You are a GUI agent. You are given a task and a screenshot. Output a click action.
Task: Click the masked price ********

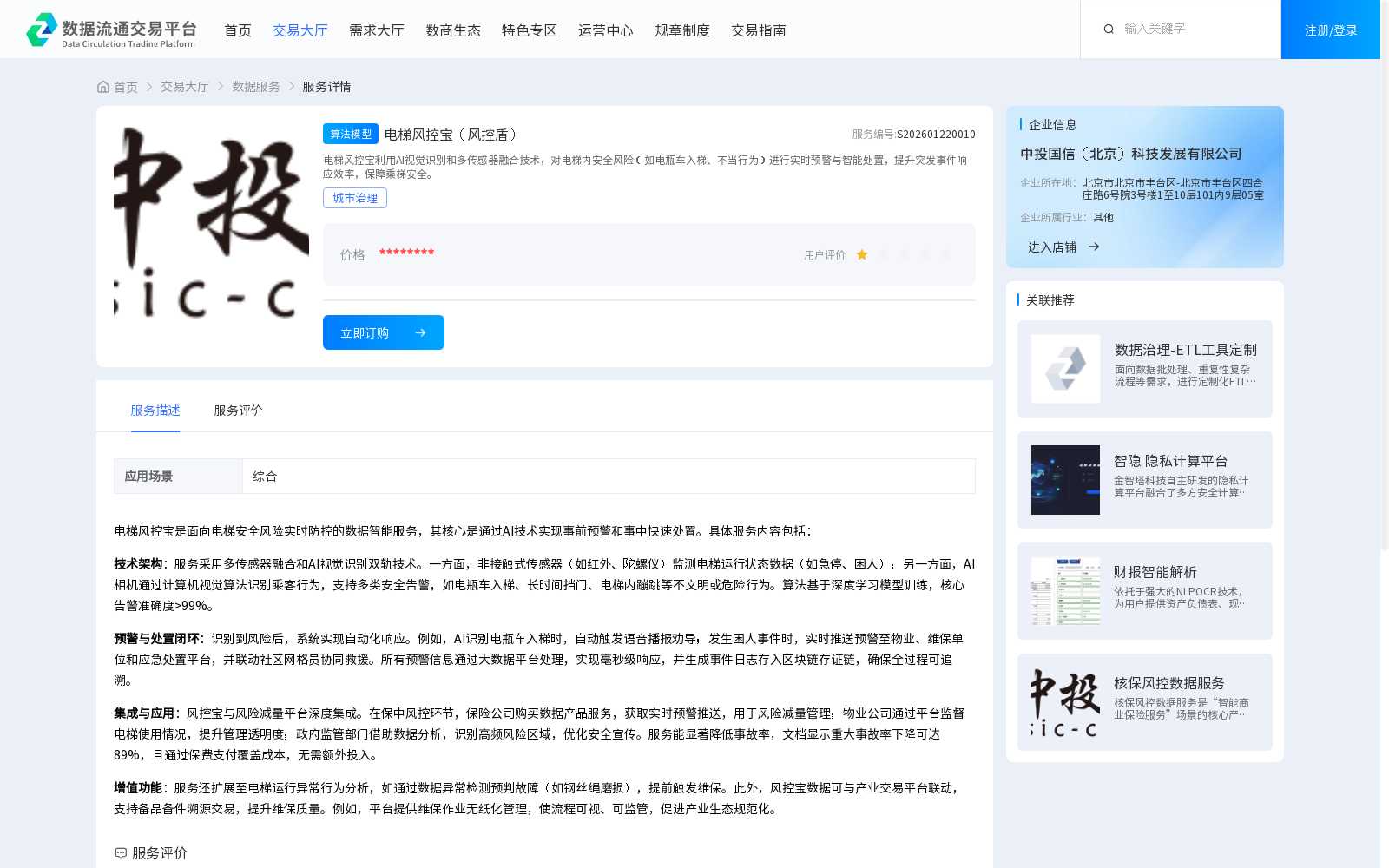(406, 253)
